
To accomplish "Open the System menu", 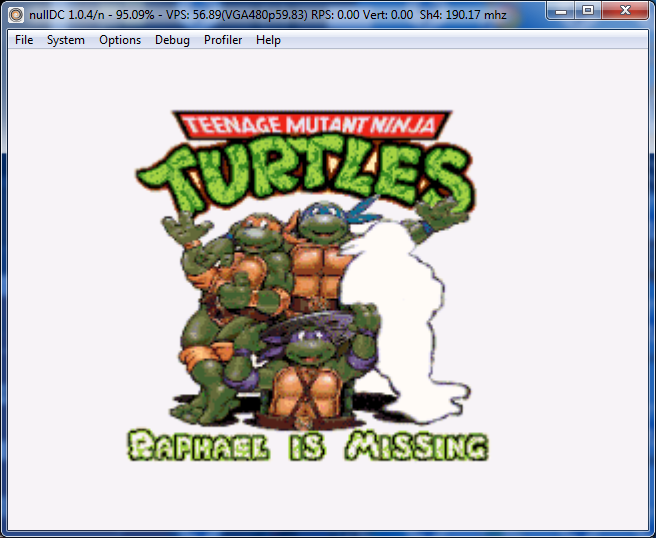I will (66, 40).
